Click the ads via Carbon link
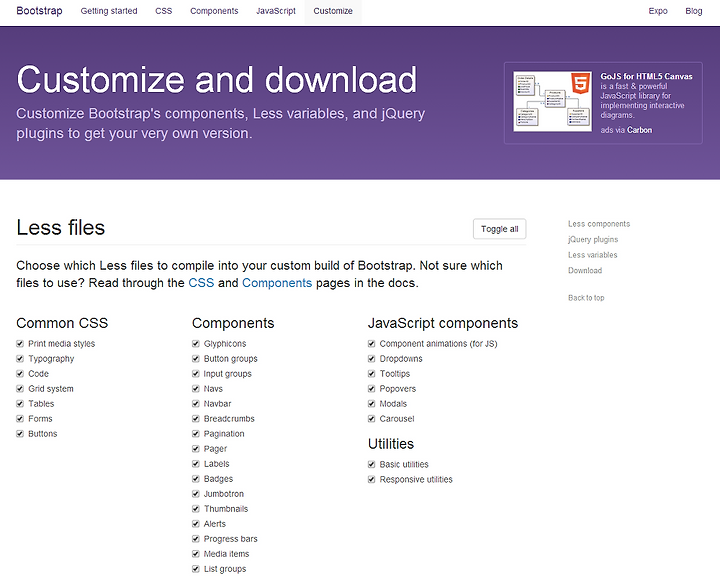 pyautogui.click(x=626, y=130)
